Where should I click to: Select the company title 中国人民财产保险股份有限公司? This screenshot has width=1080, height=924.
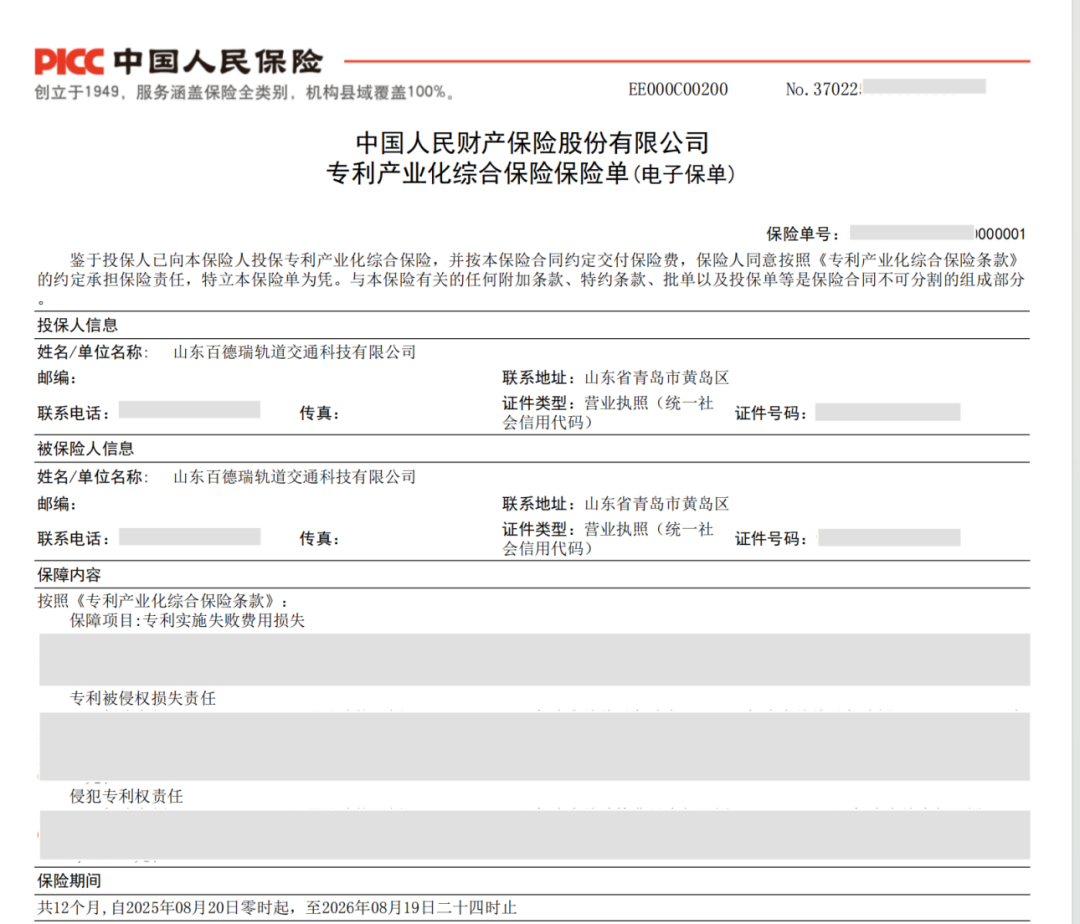coord(532,143)
